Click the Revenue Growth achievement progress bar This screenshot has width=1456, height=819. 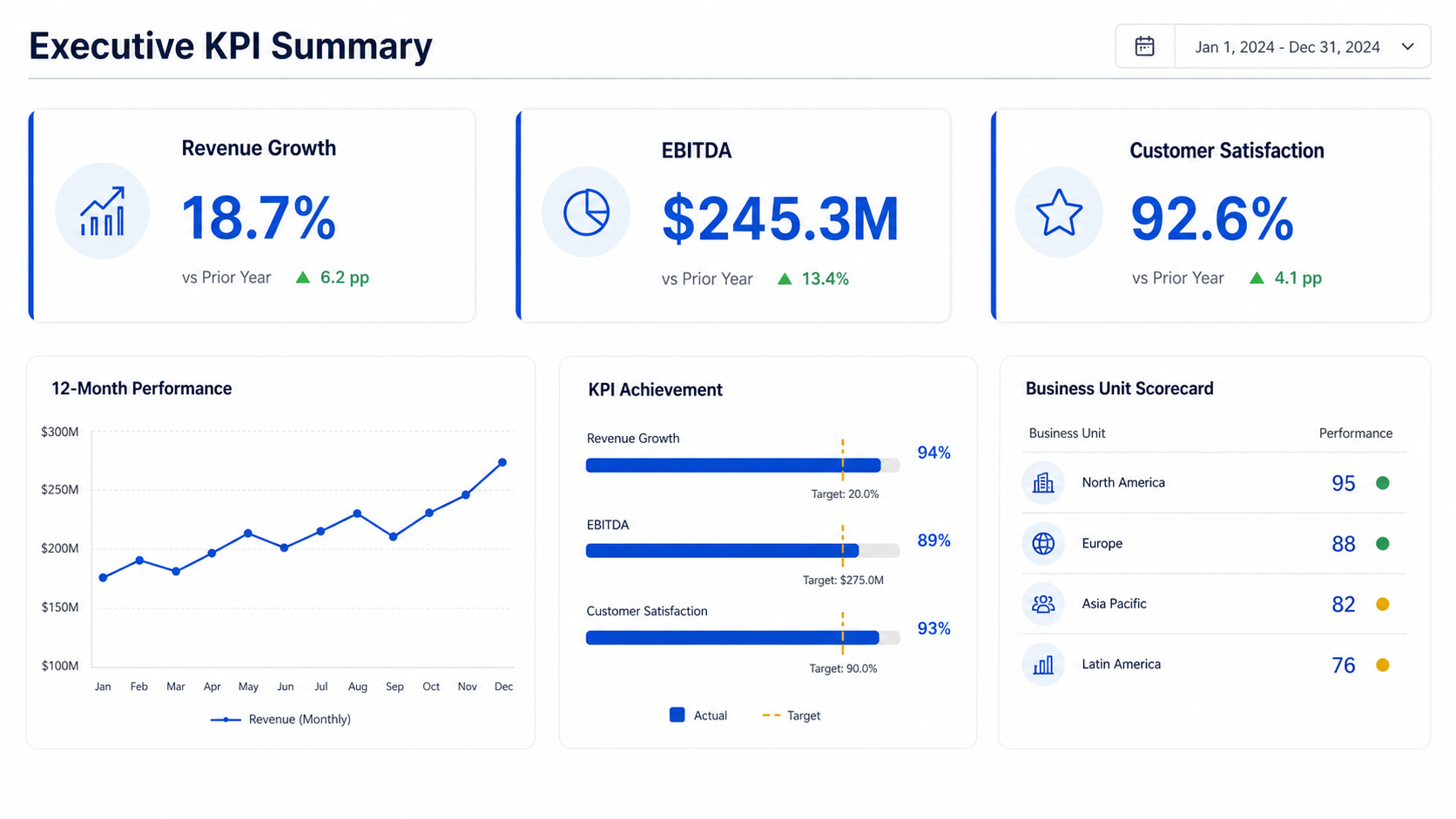pyautogui.click(x=742, y=466)
